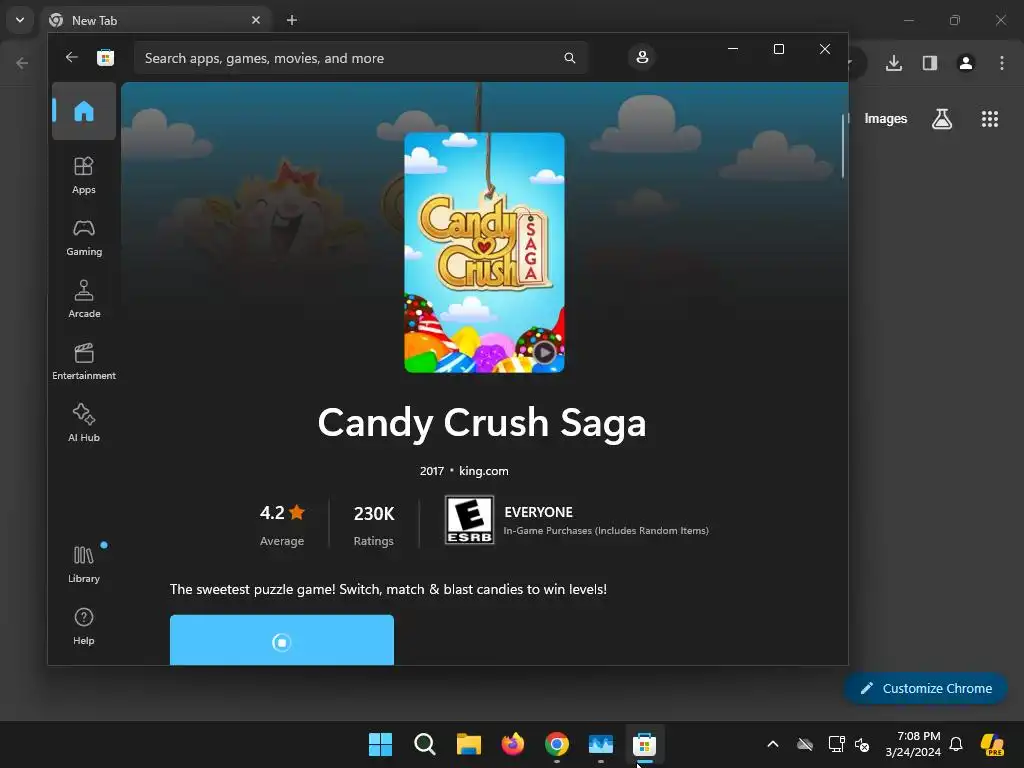Open Microsoft Store taskbar icon
The image size is (1024, 768).
[644, 744]
